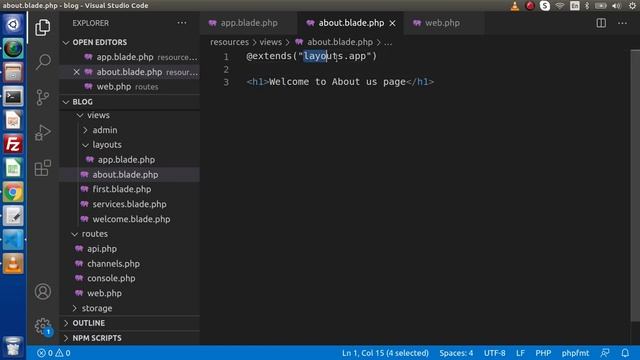Open the volume indicator in top panel
Viewport: 640px width, 360px height.
tap(616, 6)
